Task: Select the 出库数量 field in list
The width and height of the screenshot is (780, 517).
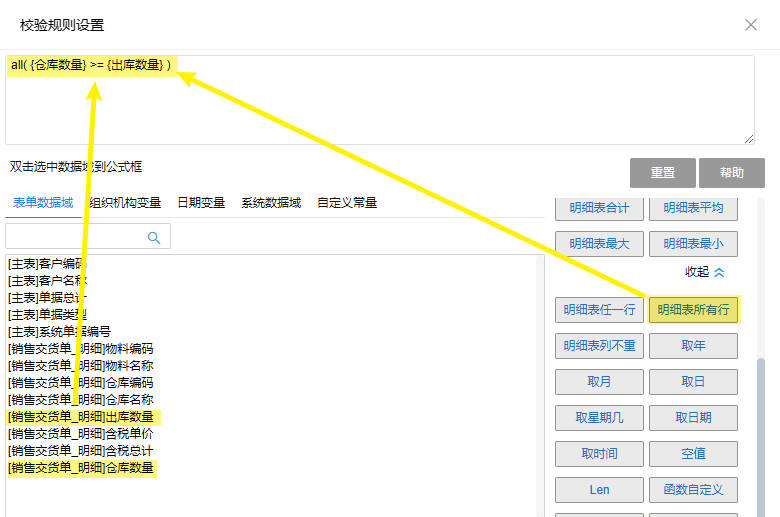Action: point(84,417)
